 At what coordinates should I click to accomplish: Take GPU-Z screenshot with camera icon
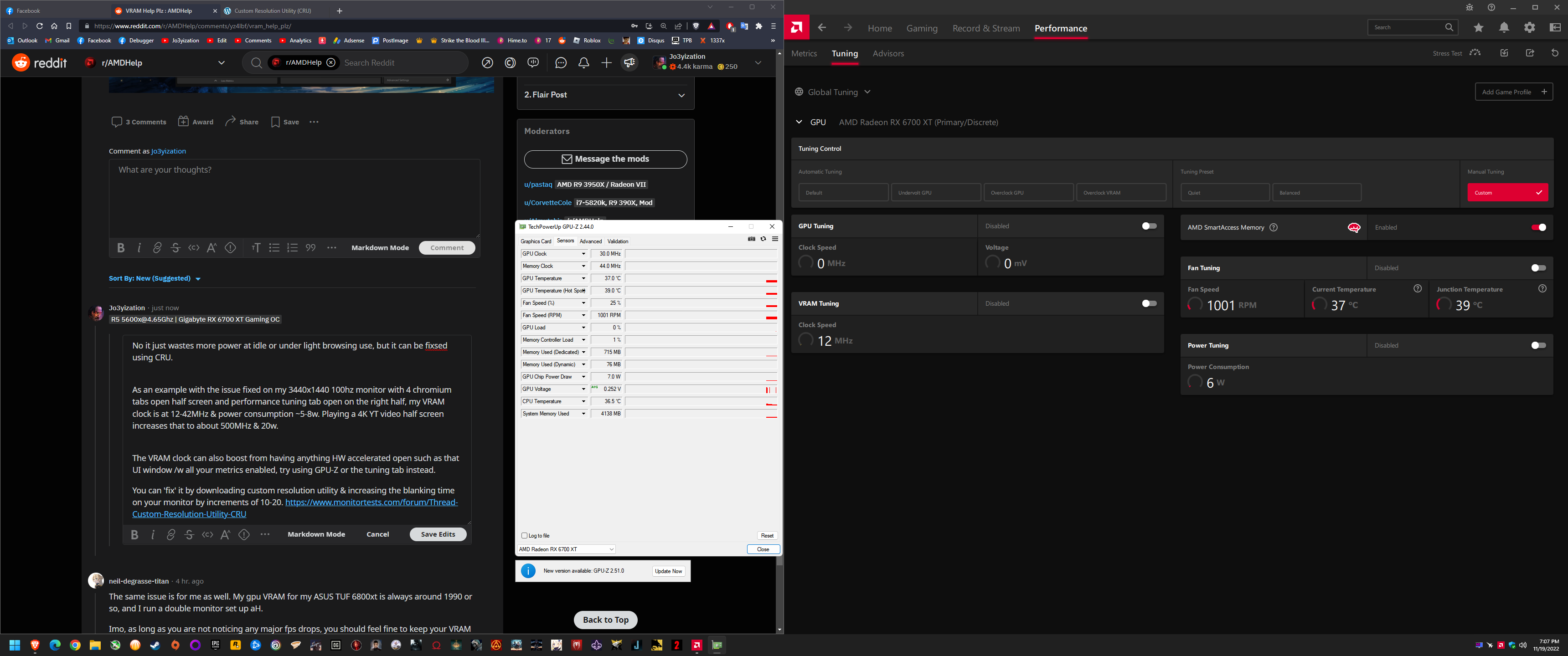752,239
